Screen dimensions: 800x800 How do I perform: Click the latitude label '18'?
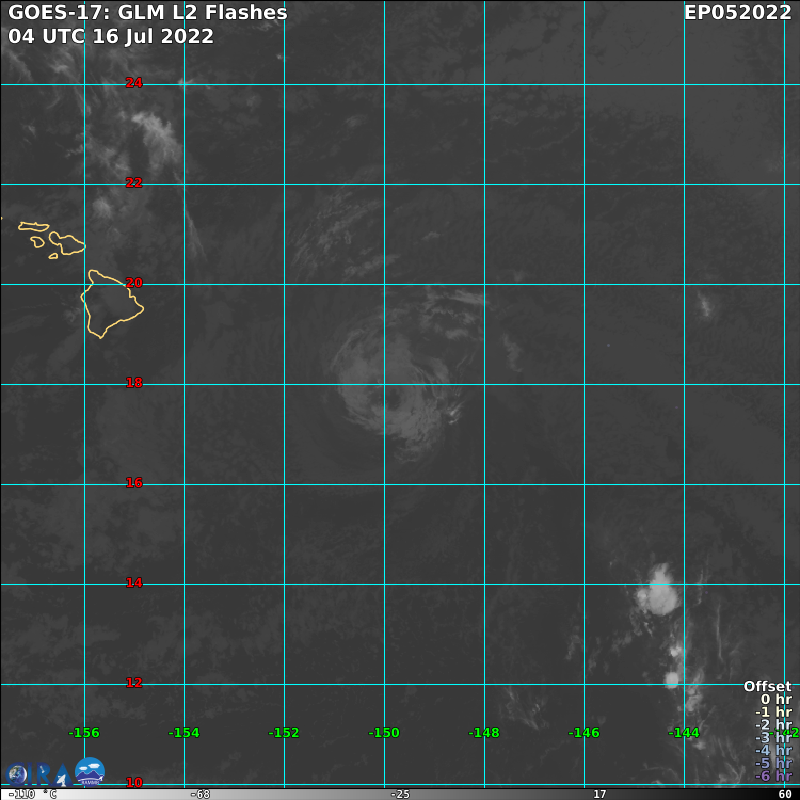click(134, 383)
